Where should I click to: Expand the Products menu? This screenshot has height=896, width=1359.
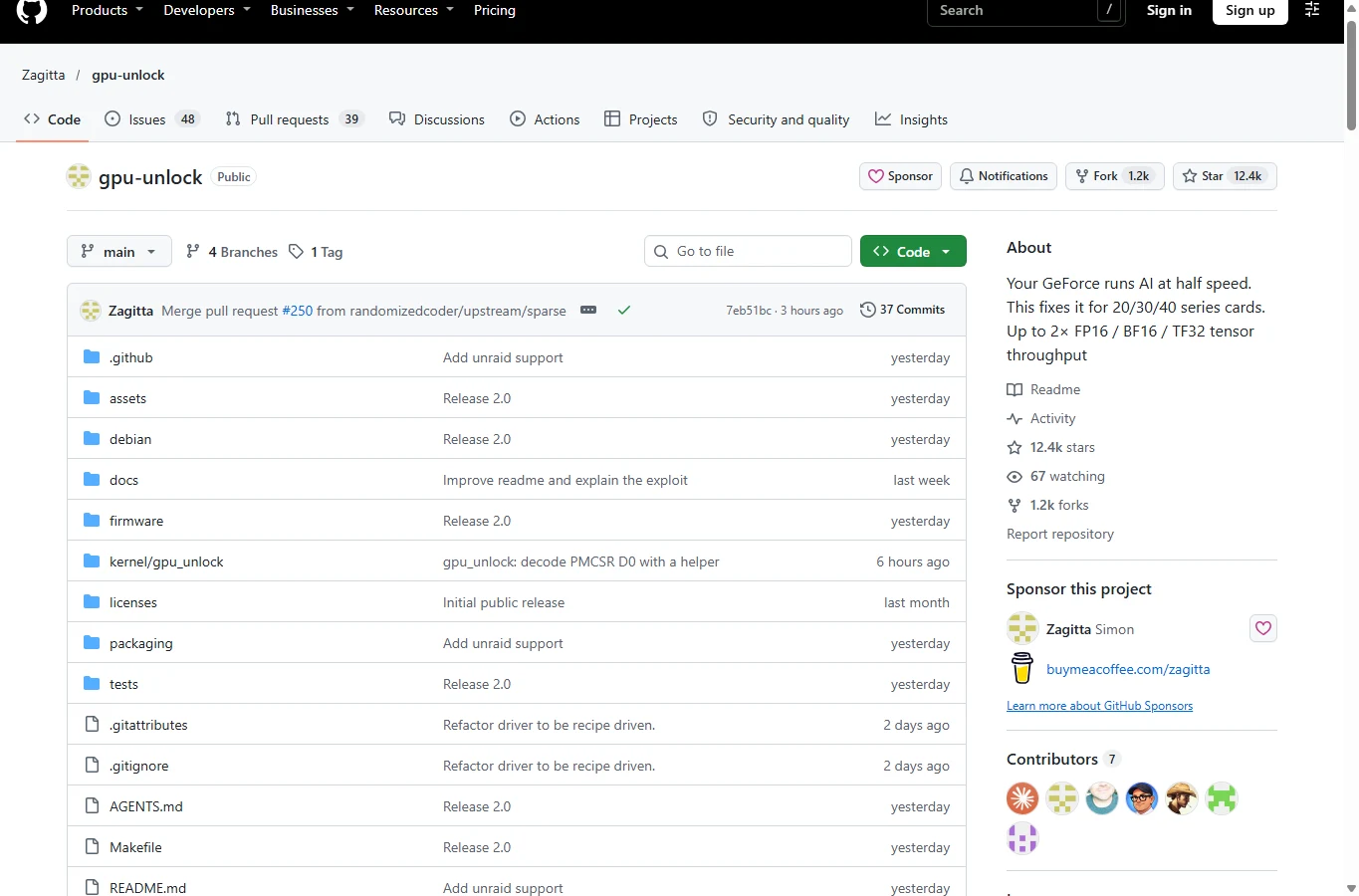(x=108, y=10)
